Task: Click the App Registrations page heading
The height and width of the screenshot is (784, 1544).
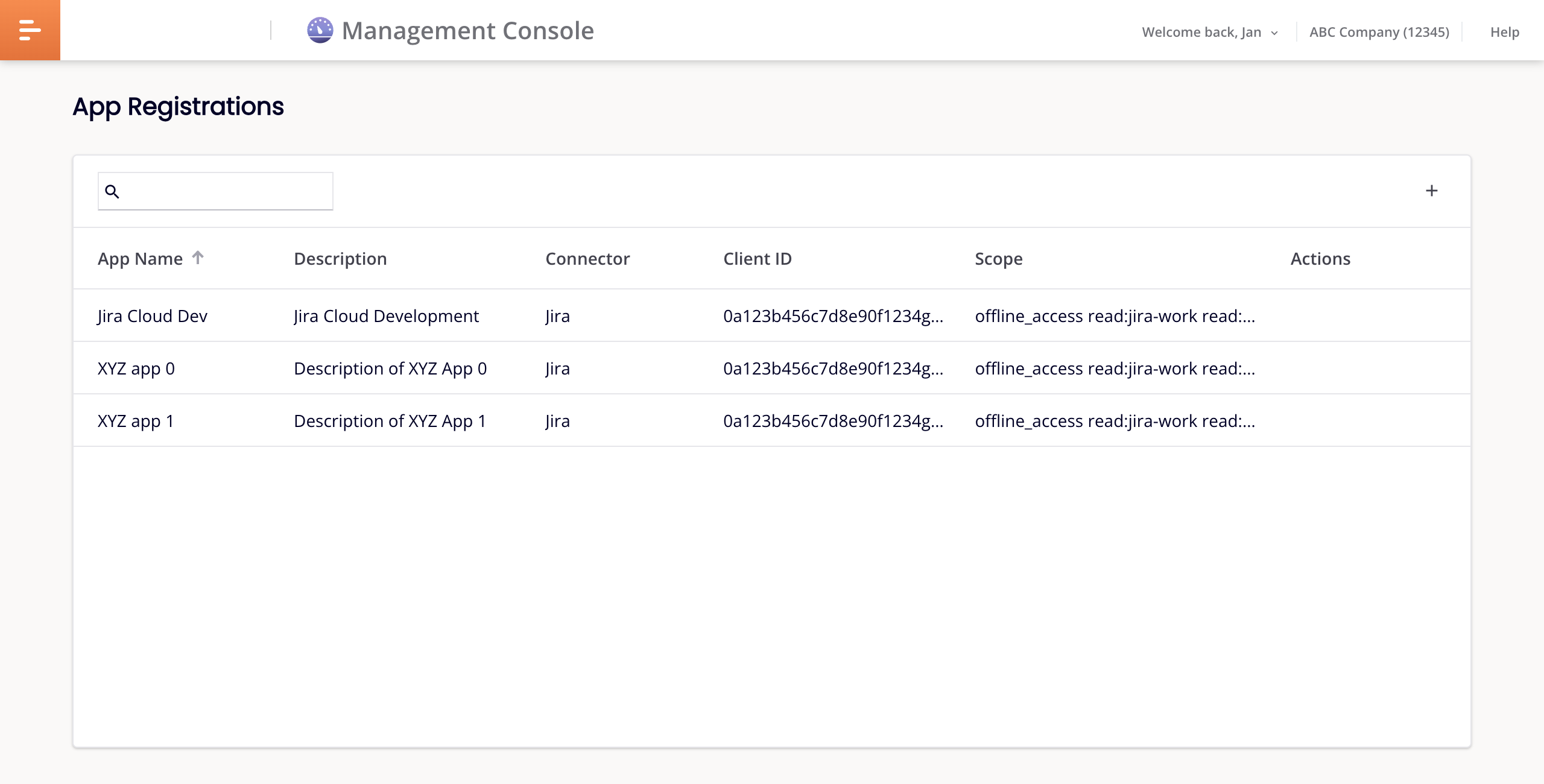Action: pyautogui.click(x=178, y=107)
